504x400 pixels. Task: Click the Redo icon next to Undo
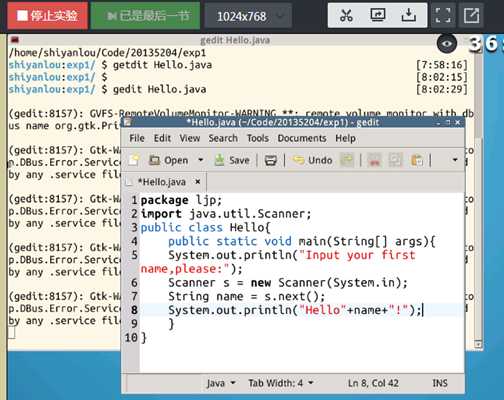pyautogui.click(x=347, y=160)
